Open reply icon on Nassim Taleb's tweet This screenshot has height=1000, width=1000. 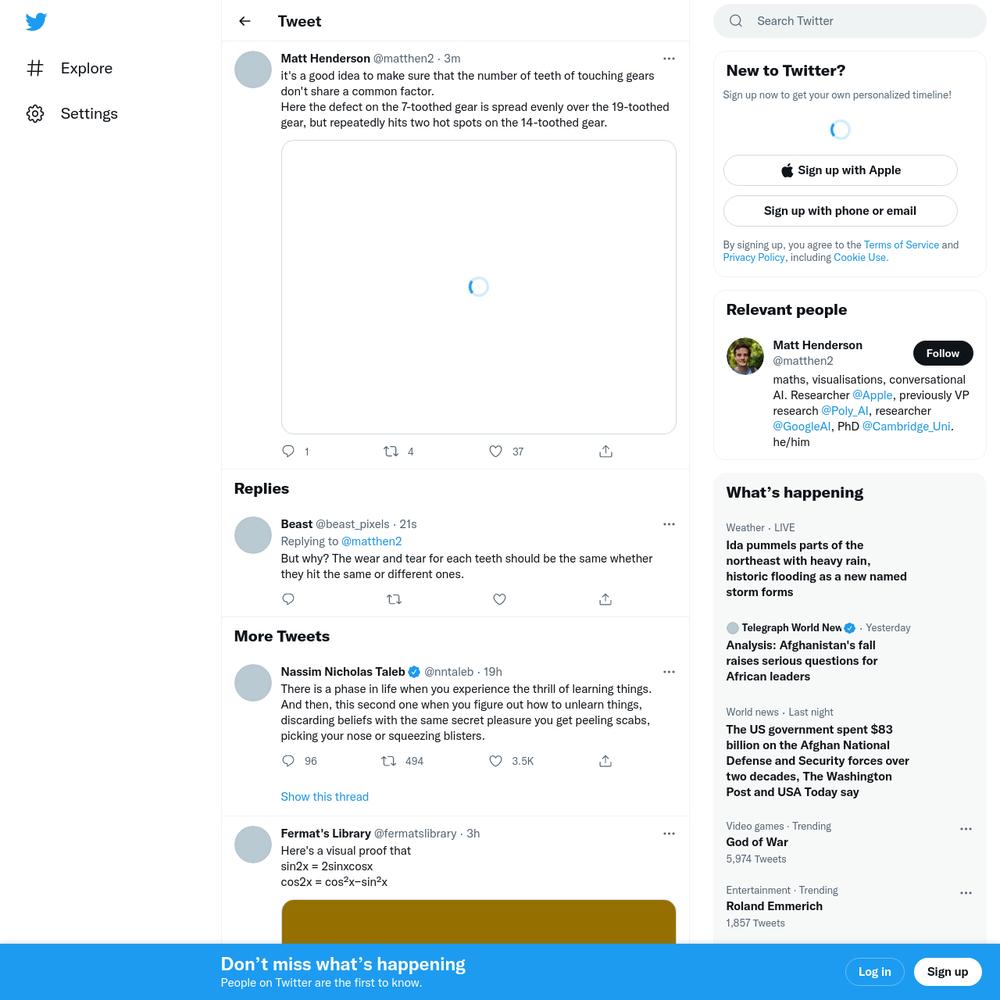[x=288, y=761]
